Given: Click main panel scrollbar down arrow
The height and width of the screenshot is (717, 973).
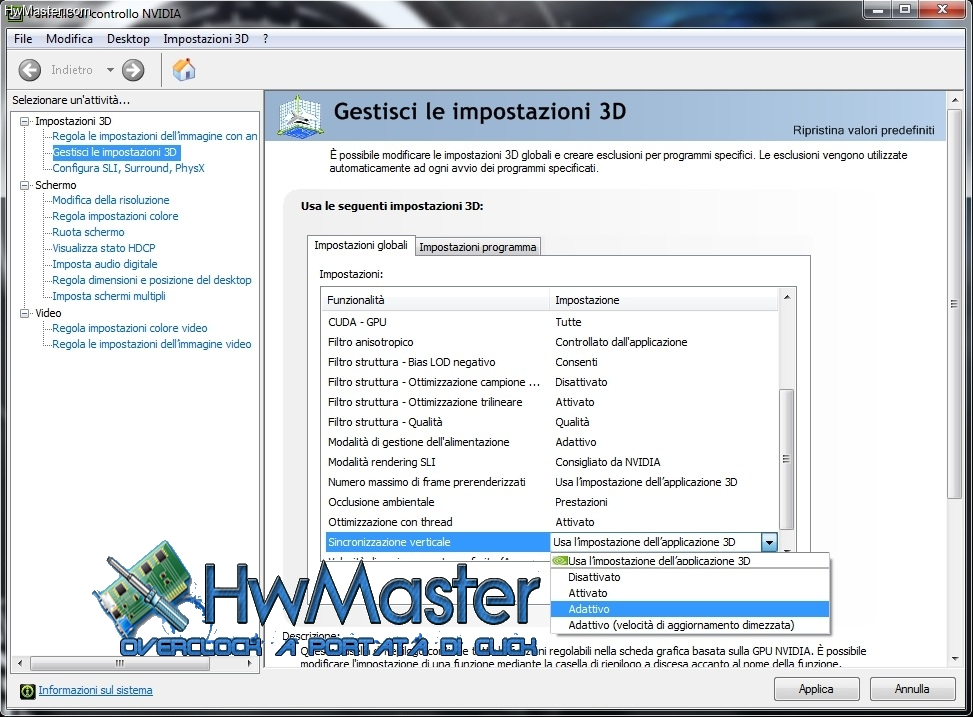Looking at the screenshot, I should tap(955, 659).
